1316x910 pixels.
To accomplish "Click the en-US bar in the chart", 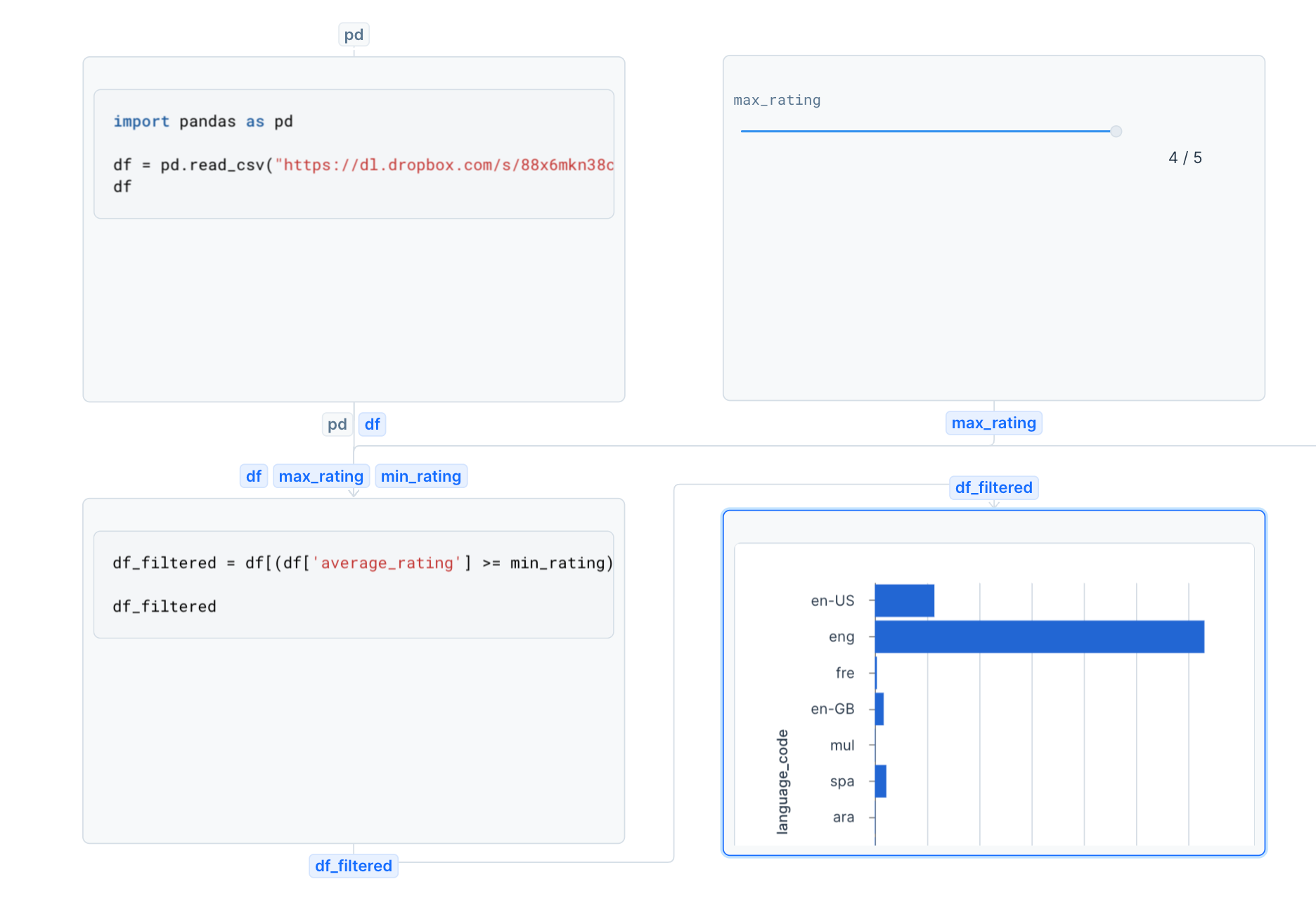I will click(x=905, y=601).
